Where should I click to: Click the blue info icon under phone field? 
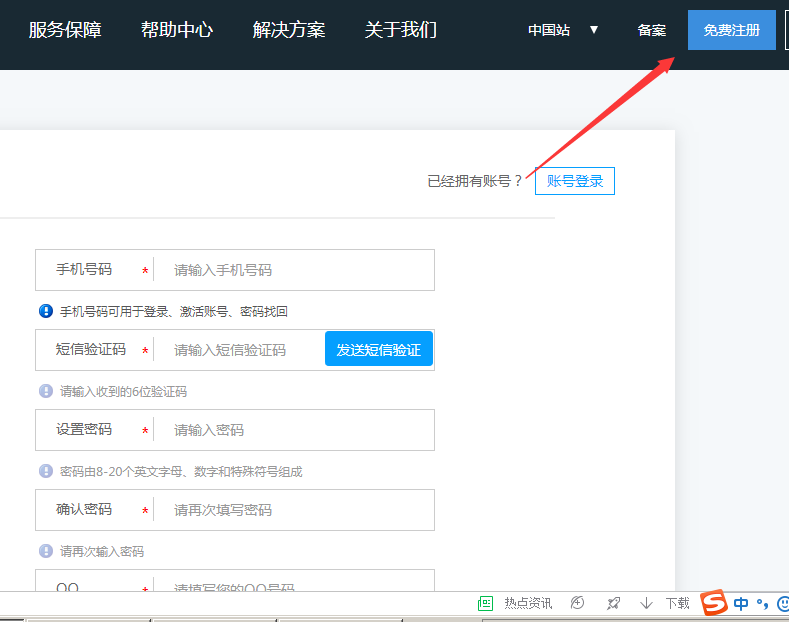pyautogui.click(x=45, y=311)
